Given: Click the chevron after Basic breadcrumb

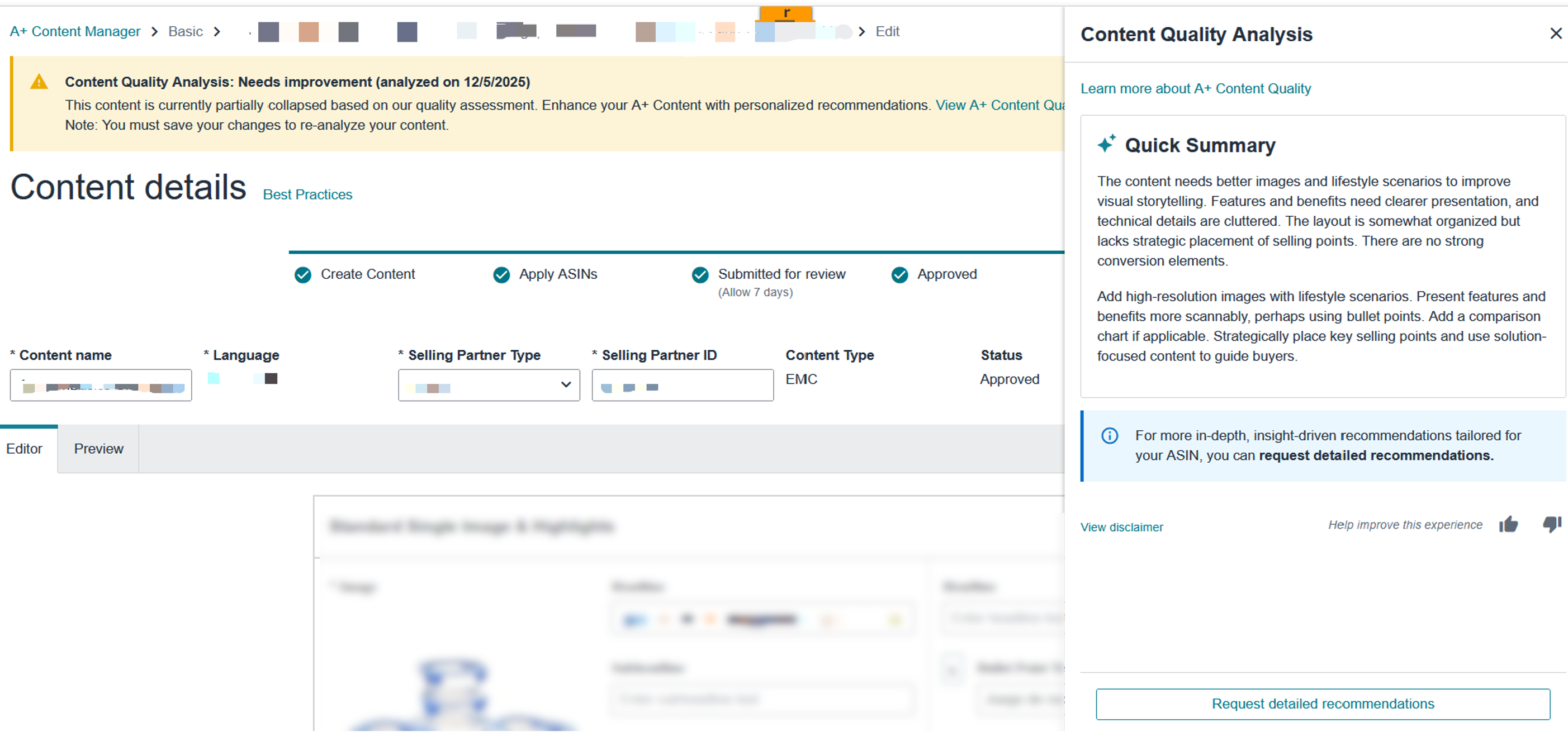Looking at the screenshot, I should [217, 32].
